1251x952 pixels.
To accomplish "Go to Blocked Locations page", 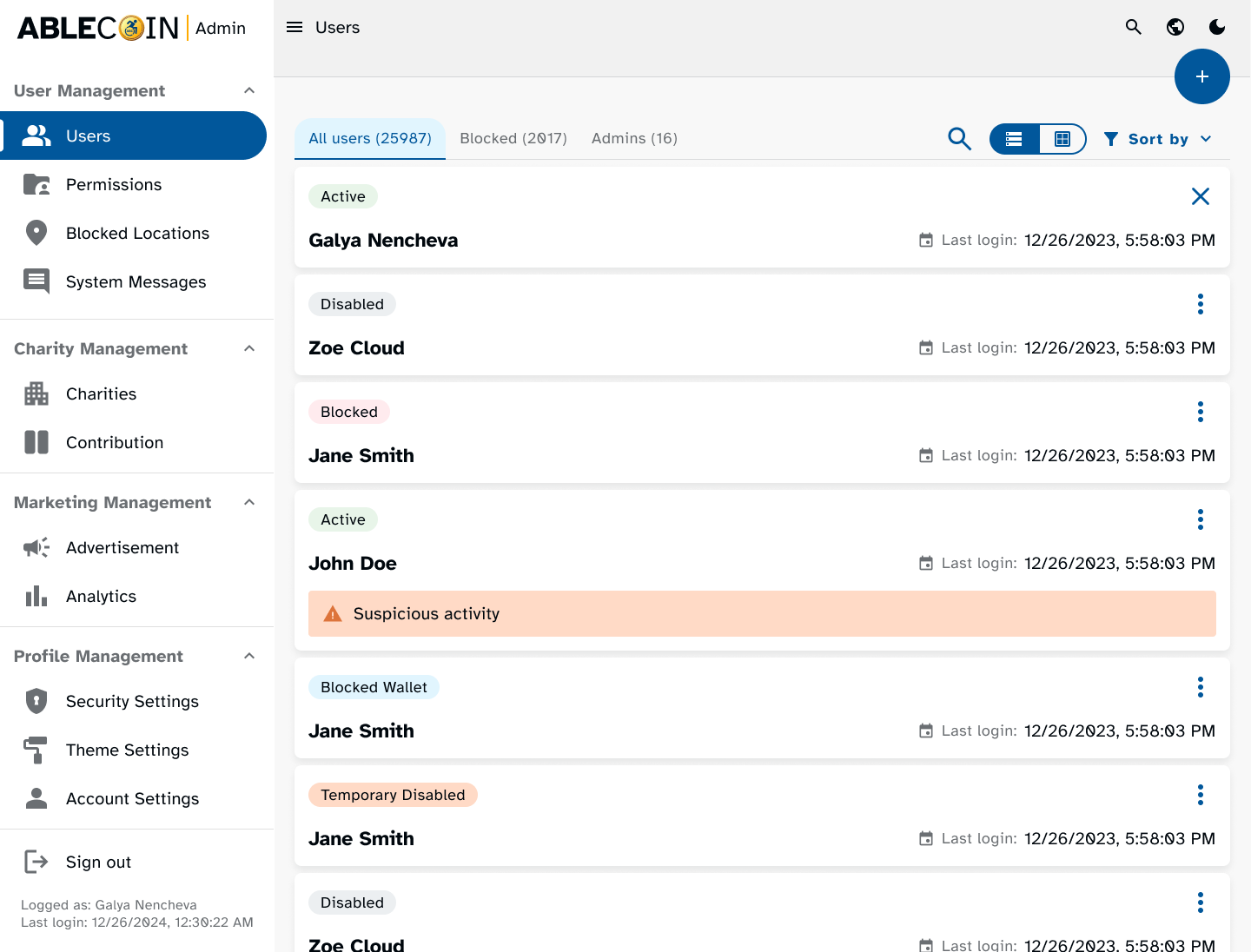I will click(137, 233).
